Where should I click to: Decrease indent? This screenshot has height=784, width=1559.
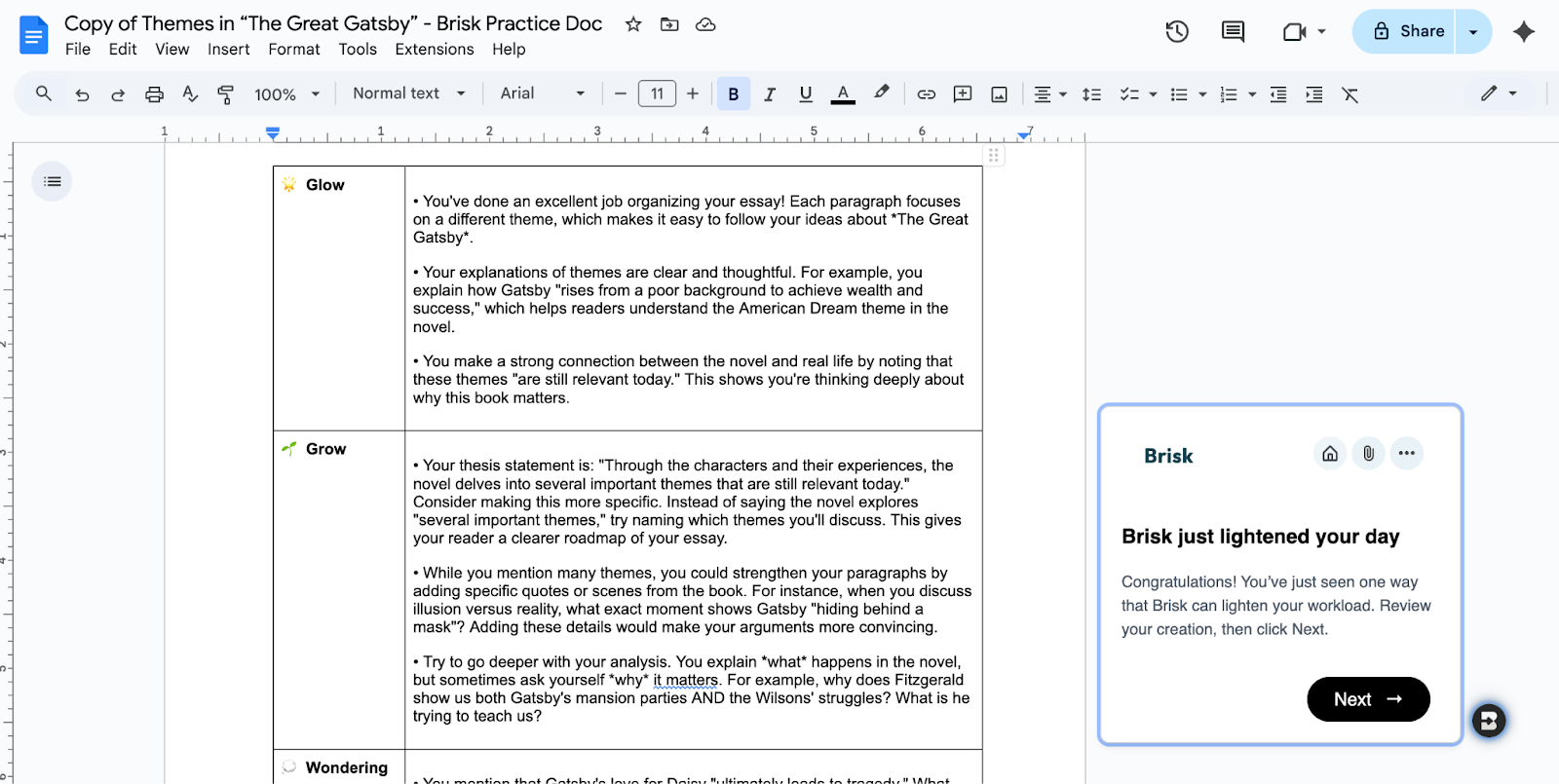click(x=1278, y=94)
